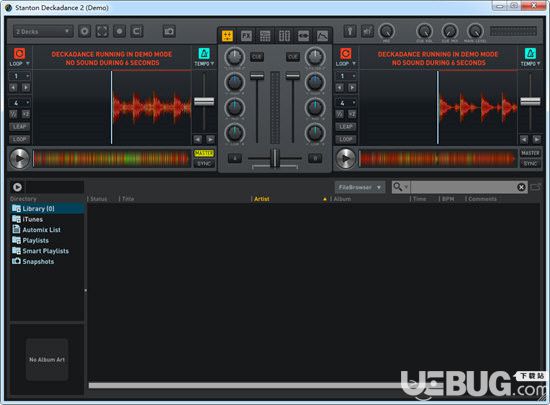Click the cyan metronome tempo icon on right deck

[530, 54]
